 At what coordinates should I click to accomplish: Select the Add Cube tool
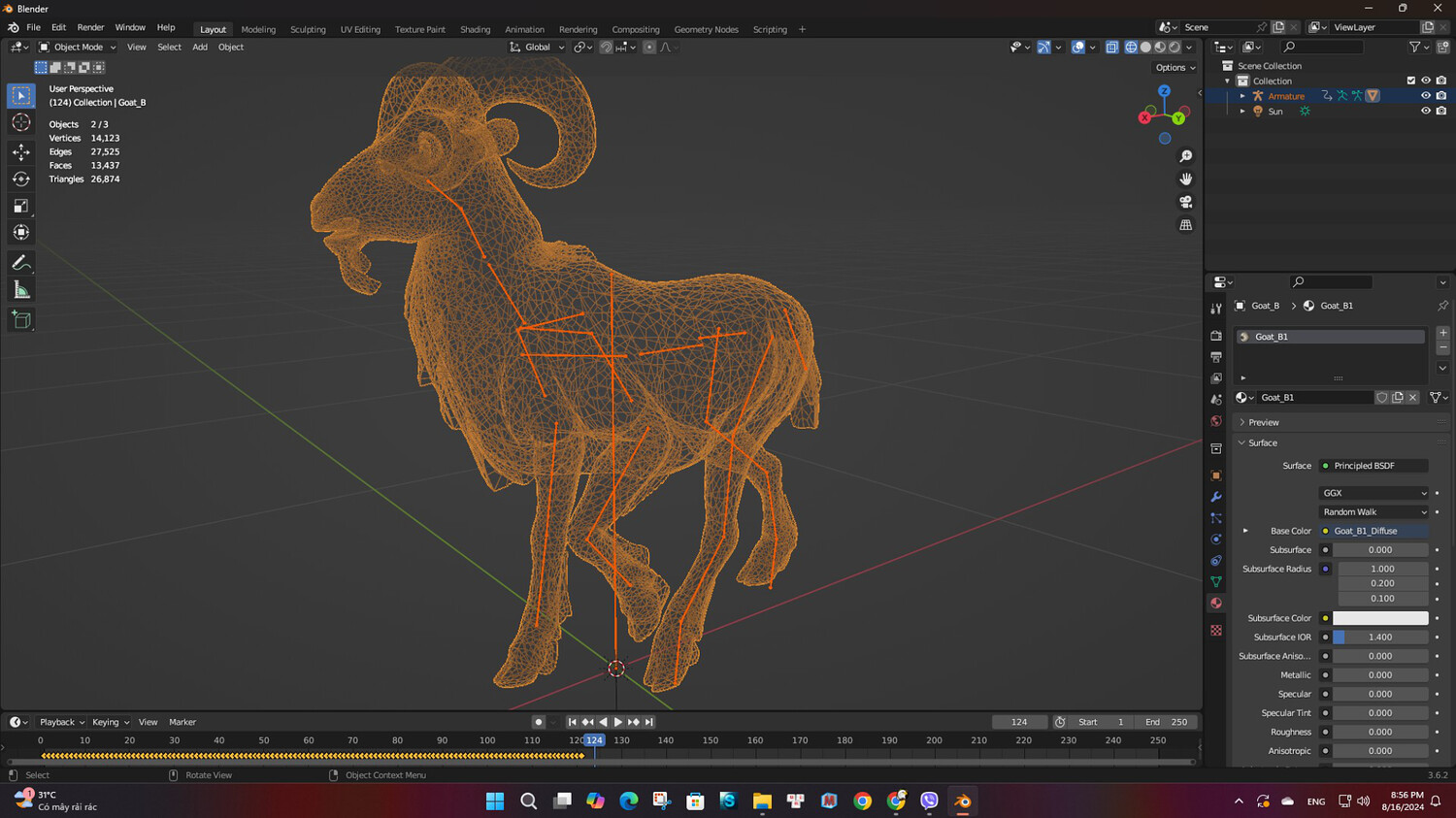[x=20, y=320]
